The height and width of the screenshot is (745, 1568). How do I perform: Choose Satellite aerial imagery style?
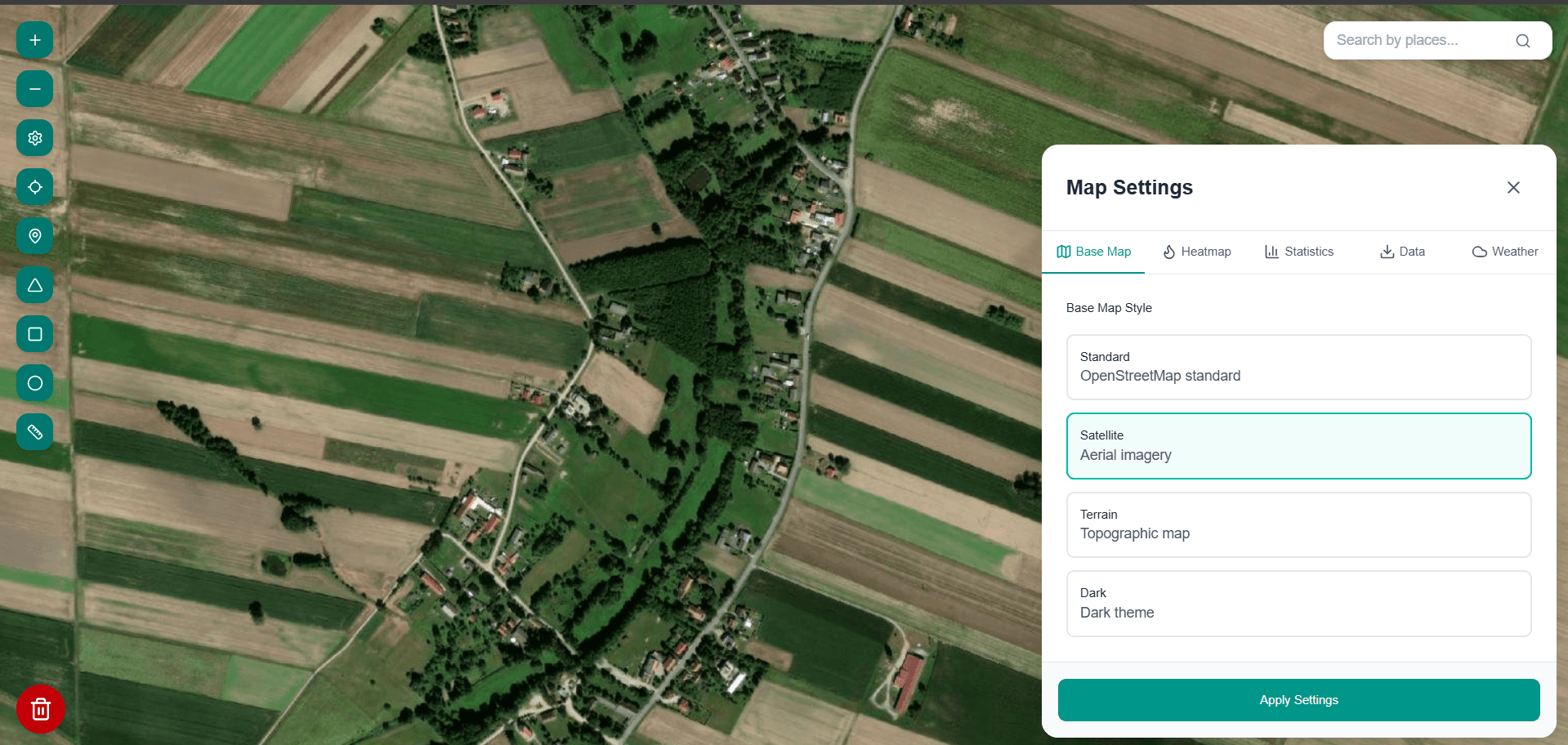coord(1299,446)
